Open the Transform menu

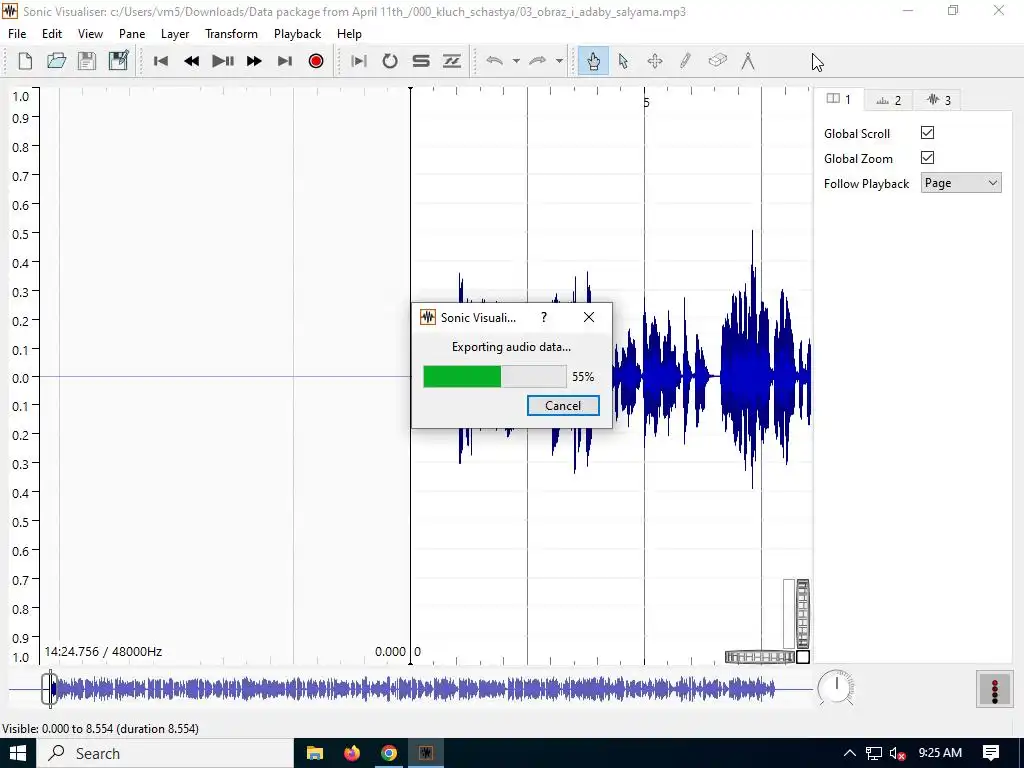click(x=231, y=34)
